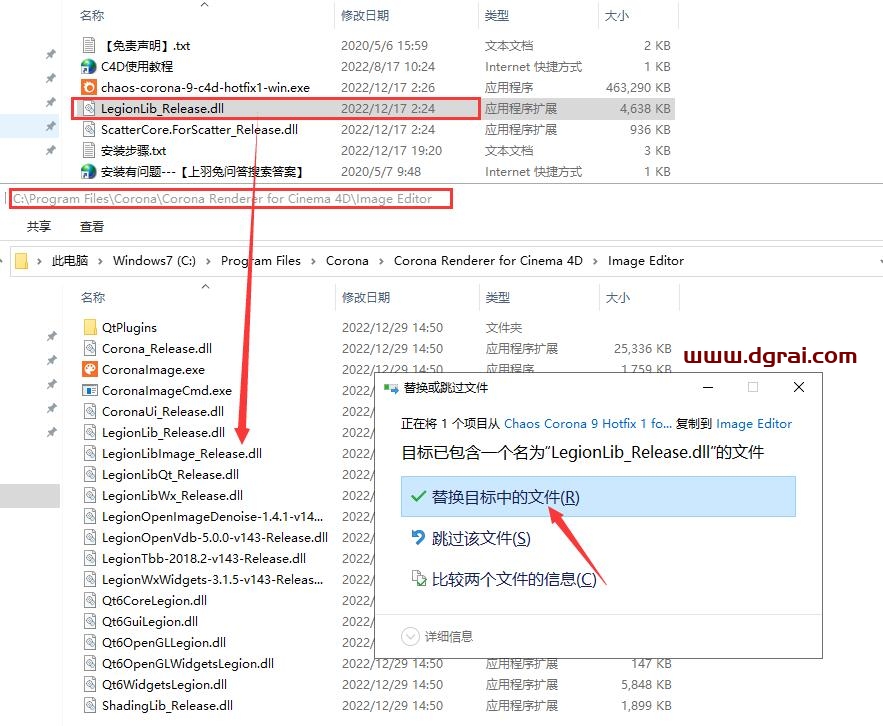Expand 详细信息 in the replace dialog

click(437, 636)
